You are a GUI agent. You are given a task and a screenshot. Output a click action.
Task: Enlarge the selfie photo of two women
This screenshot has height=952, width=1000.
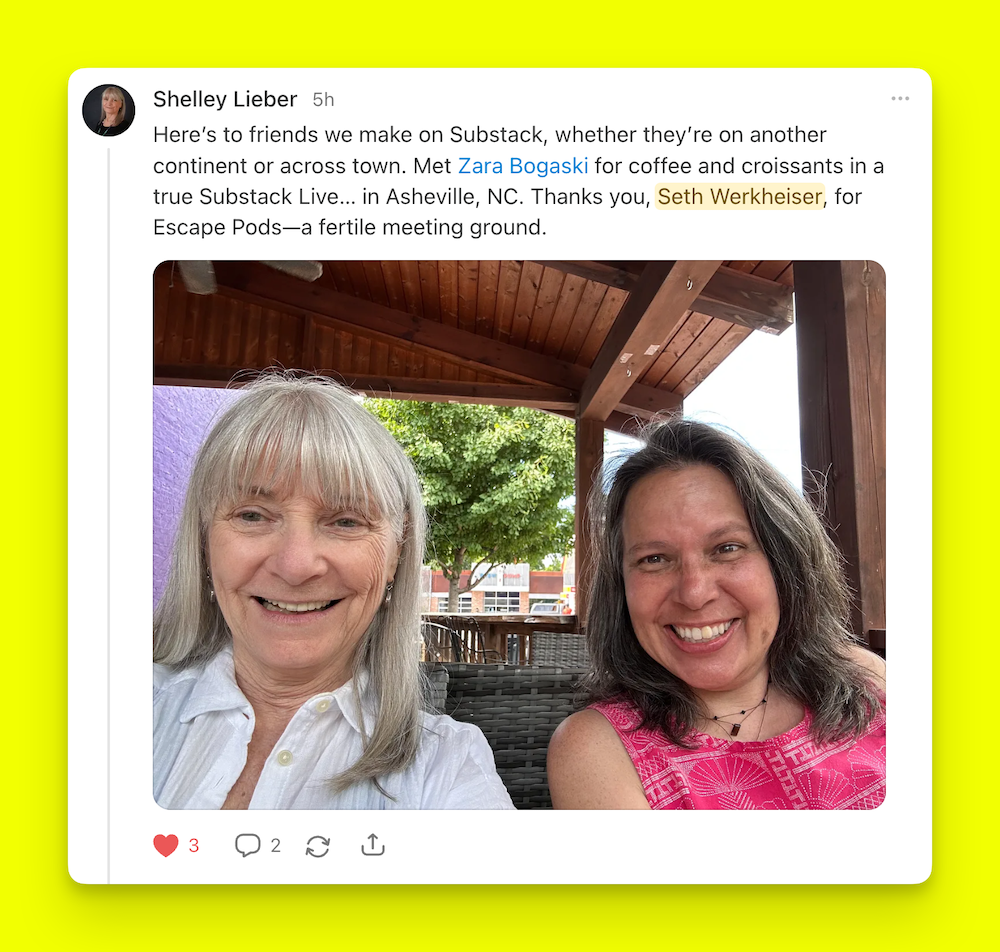point(519,534)
